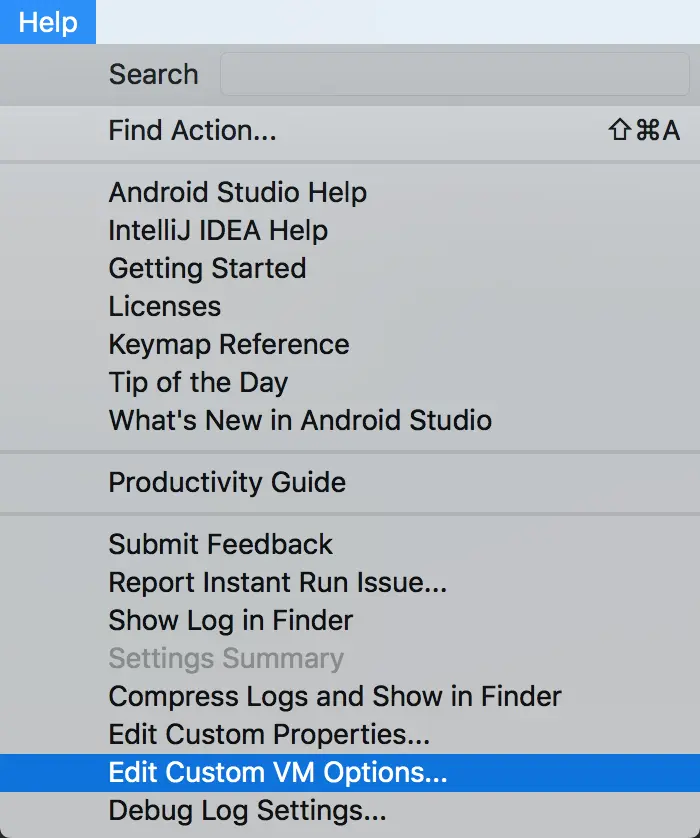
Task: Choose the Licenses menu item
Action: tap(165, 306)
